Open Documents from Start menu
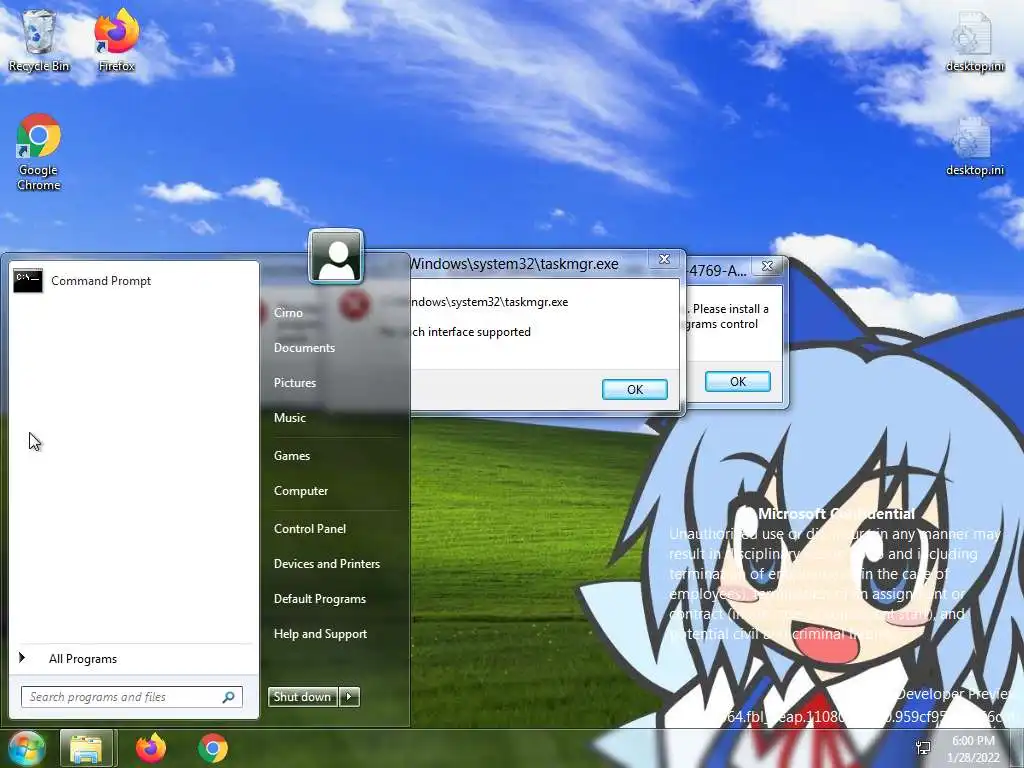This screenshot has height=768, width=1024. pos(304,347)
